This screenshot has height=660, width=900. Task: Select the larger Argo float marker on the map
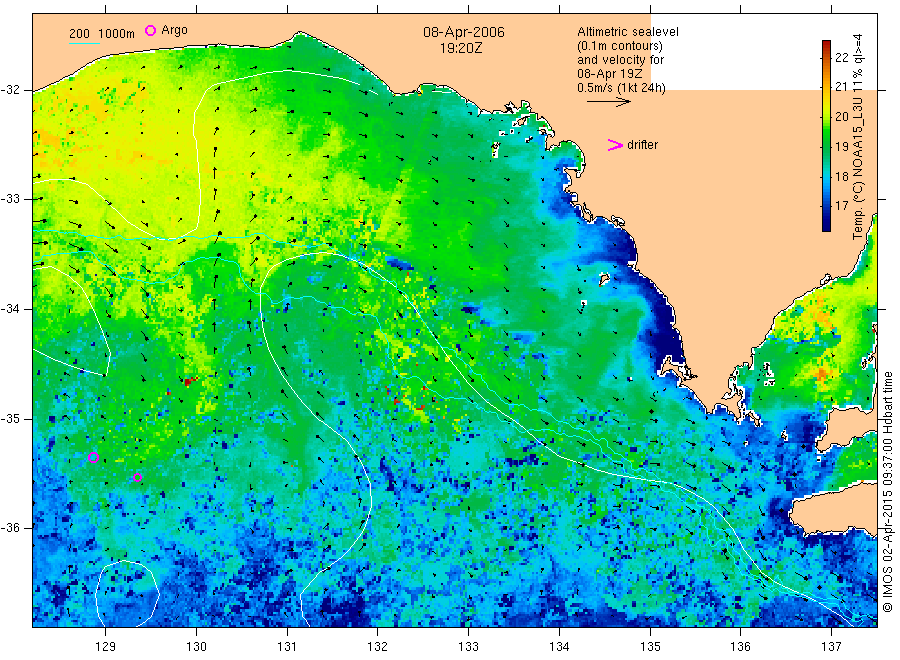[94, 457]
